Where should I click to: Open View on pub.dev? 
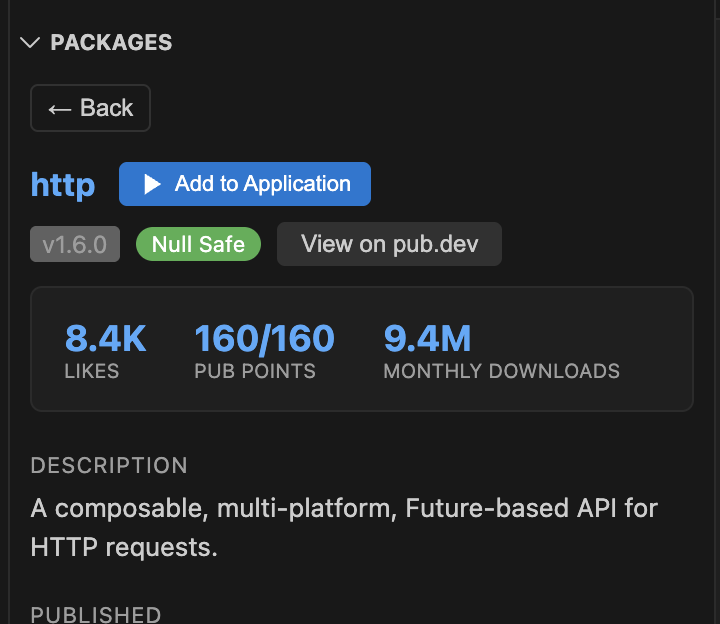pyautogui.click(x=389, y=244)
